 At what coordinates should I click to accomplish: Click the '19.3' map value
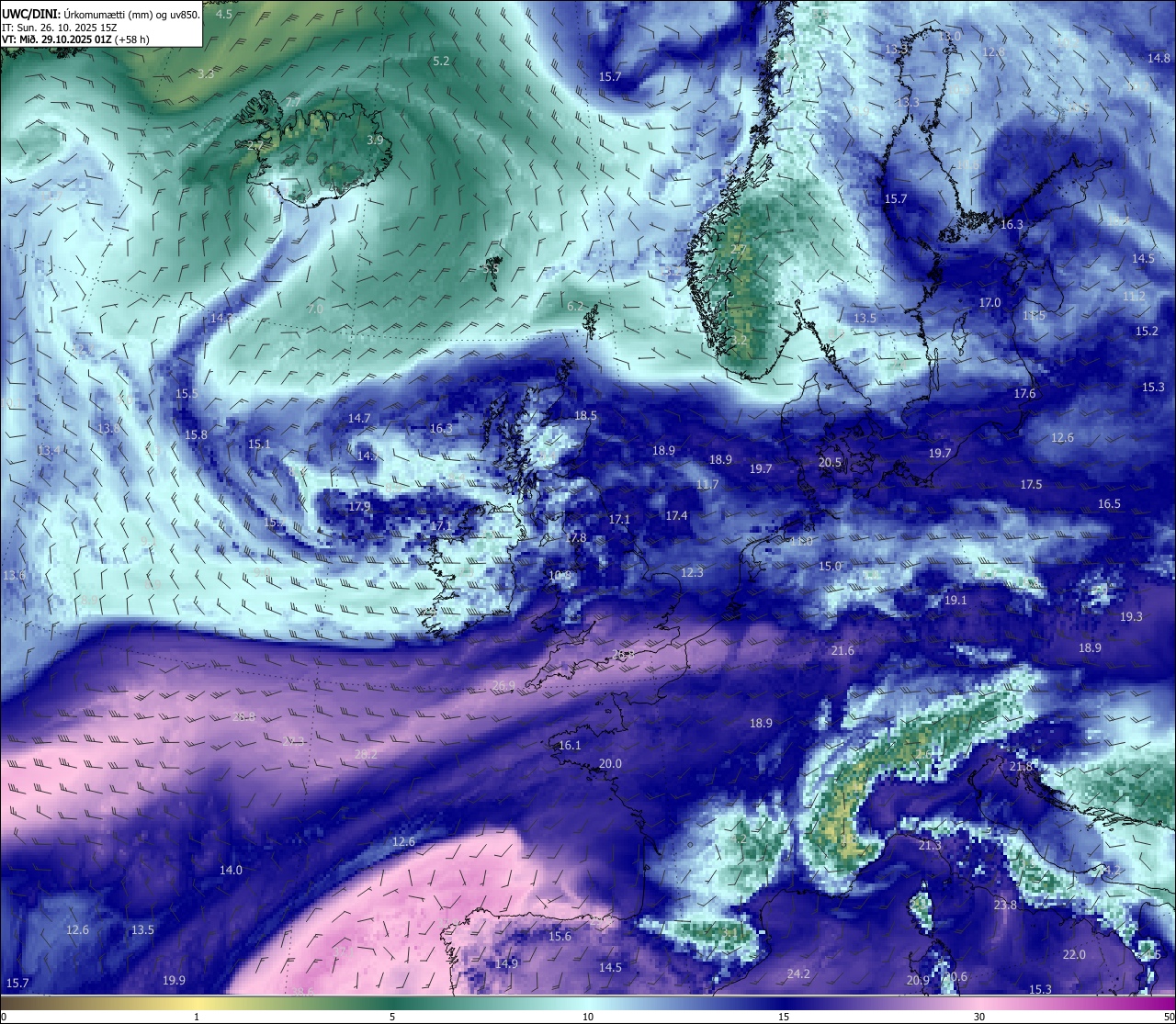[x=1131, y=616]
